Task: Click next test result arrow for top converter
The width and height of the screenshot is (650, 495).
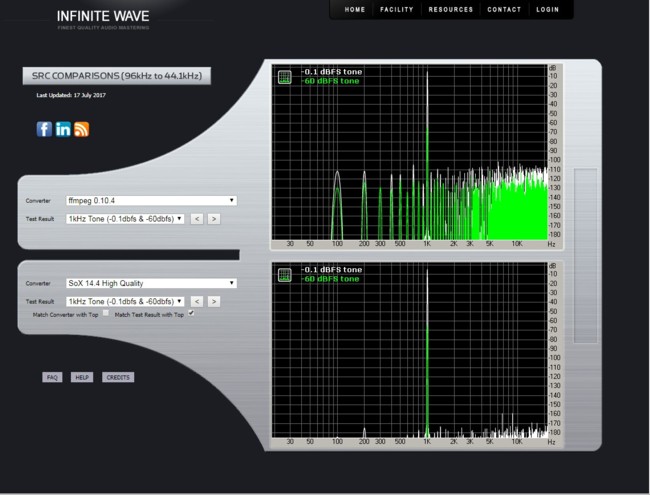Action: [x=214, y=219]
